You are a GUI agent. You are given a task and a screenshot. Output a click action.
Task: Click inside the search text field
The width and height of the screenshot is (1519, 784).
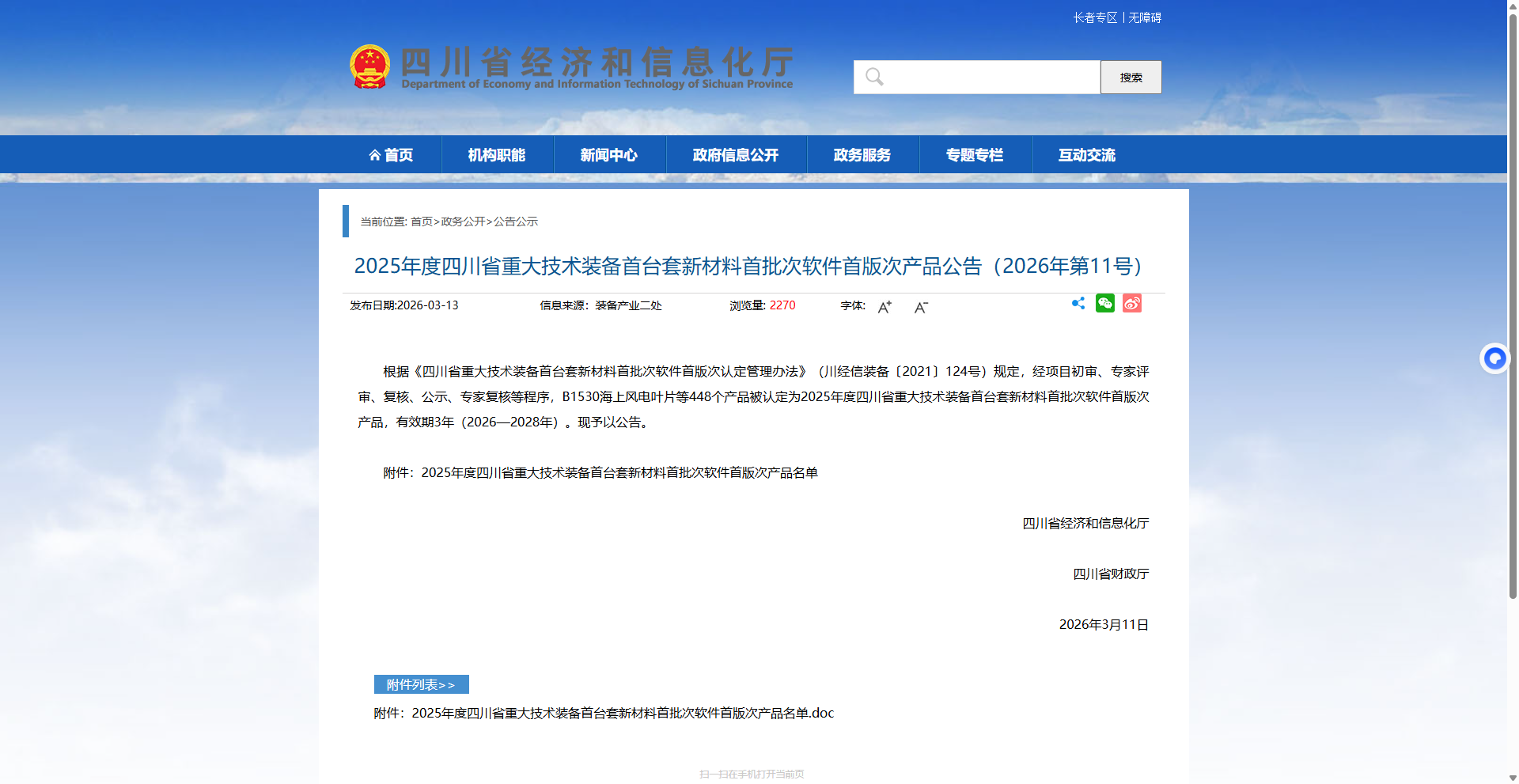(989, 78)
